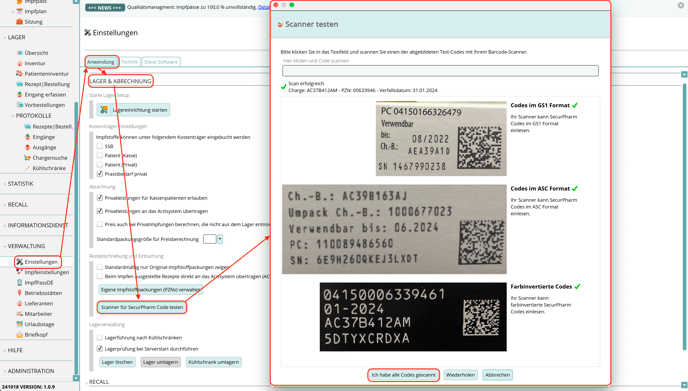Image resolution: width=688 pixels, height=391 pixels.
Task: Open Rezepte|Bestell. protocol icon
Action: coord(27,126)
